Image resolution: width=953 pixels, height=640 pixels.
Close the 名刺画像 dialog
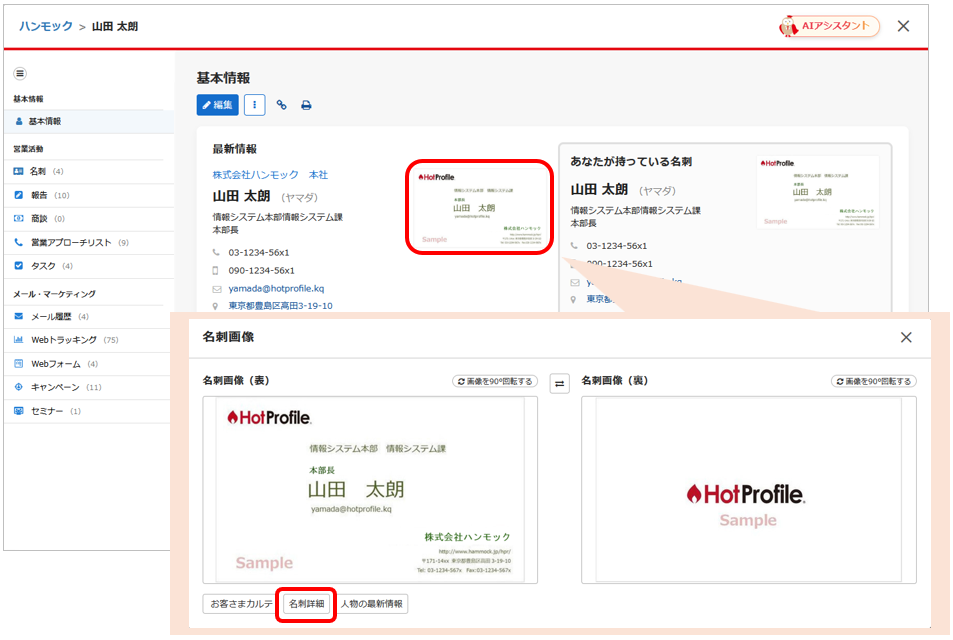[x=906, y=337]
